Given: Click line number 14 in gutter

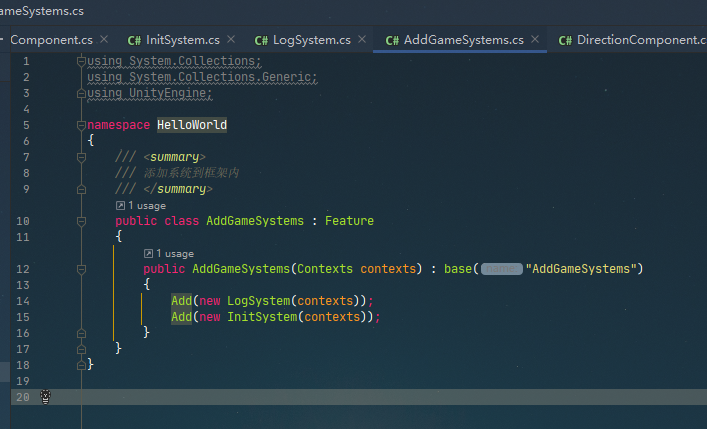Looking at the screenshot, I should coord(23,301).
